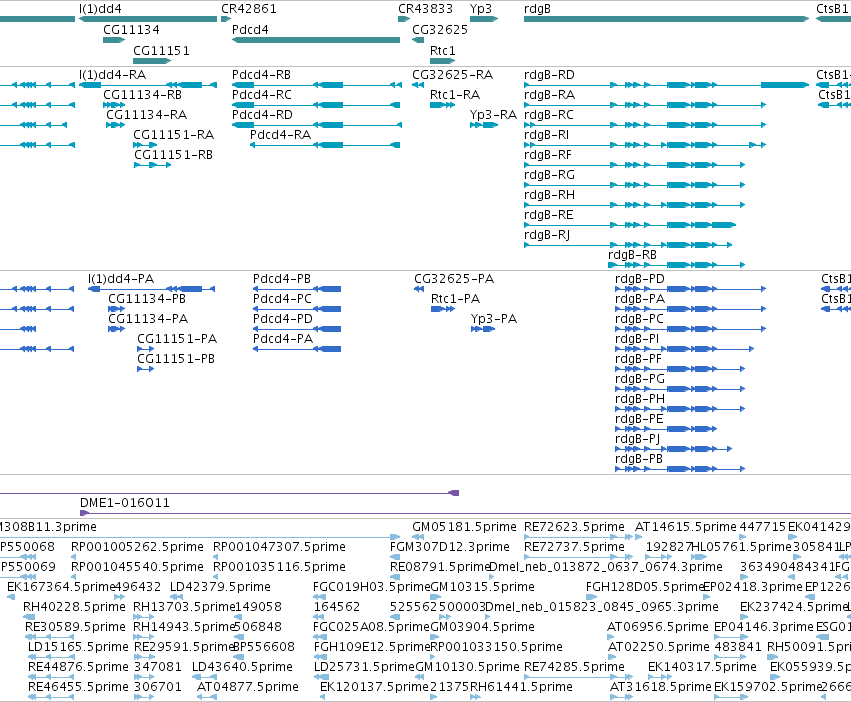Screen dimensions: 851x702
Task: Click the l(1)dd4 gene arrow bar
Action: click(x=148, y=19)
